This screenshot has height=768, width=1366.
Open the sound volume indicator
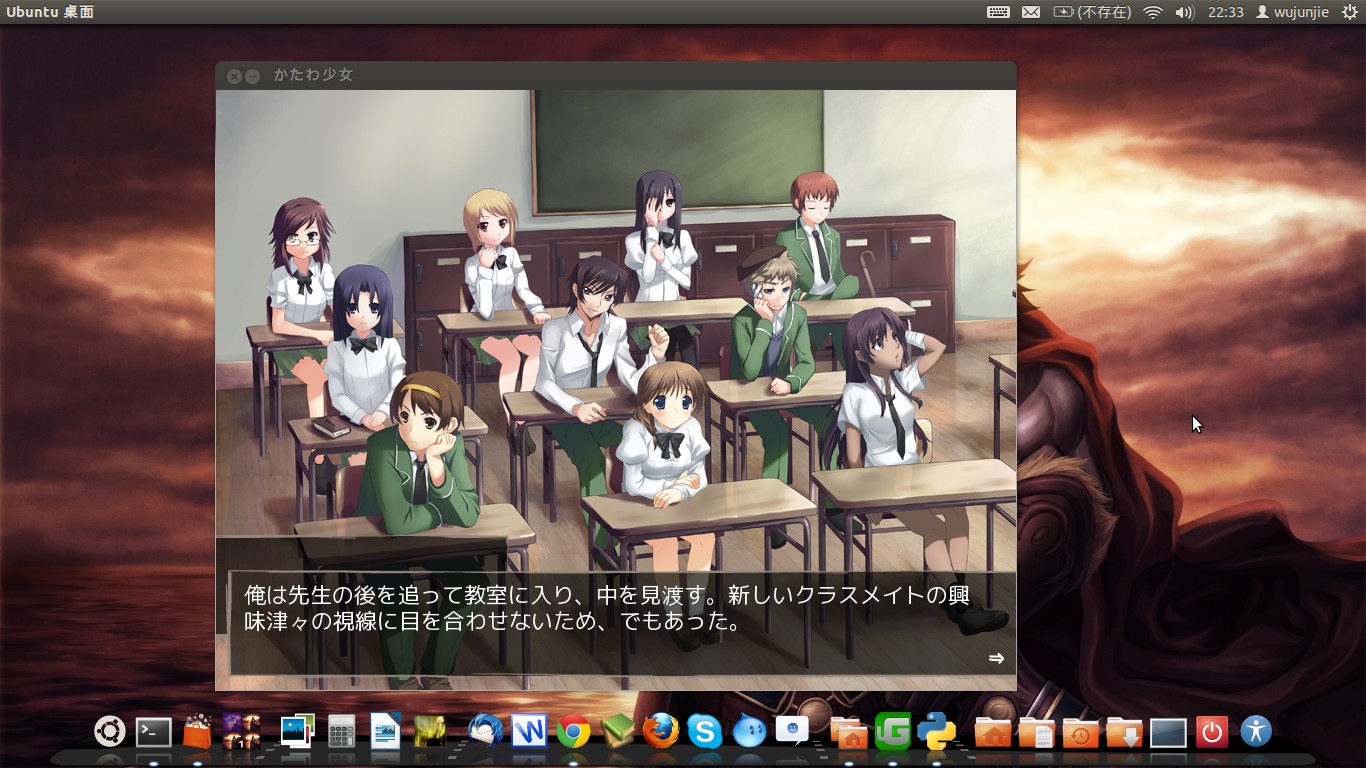pyautogui.click(x=1185, y=12)
